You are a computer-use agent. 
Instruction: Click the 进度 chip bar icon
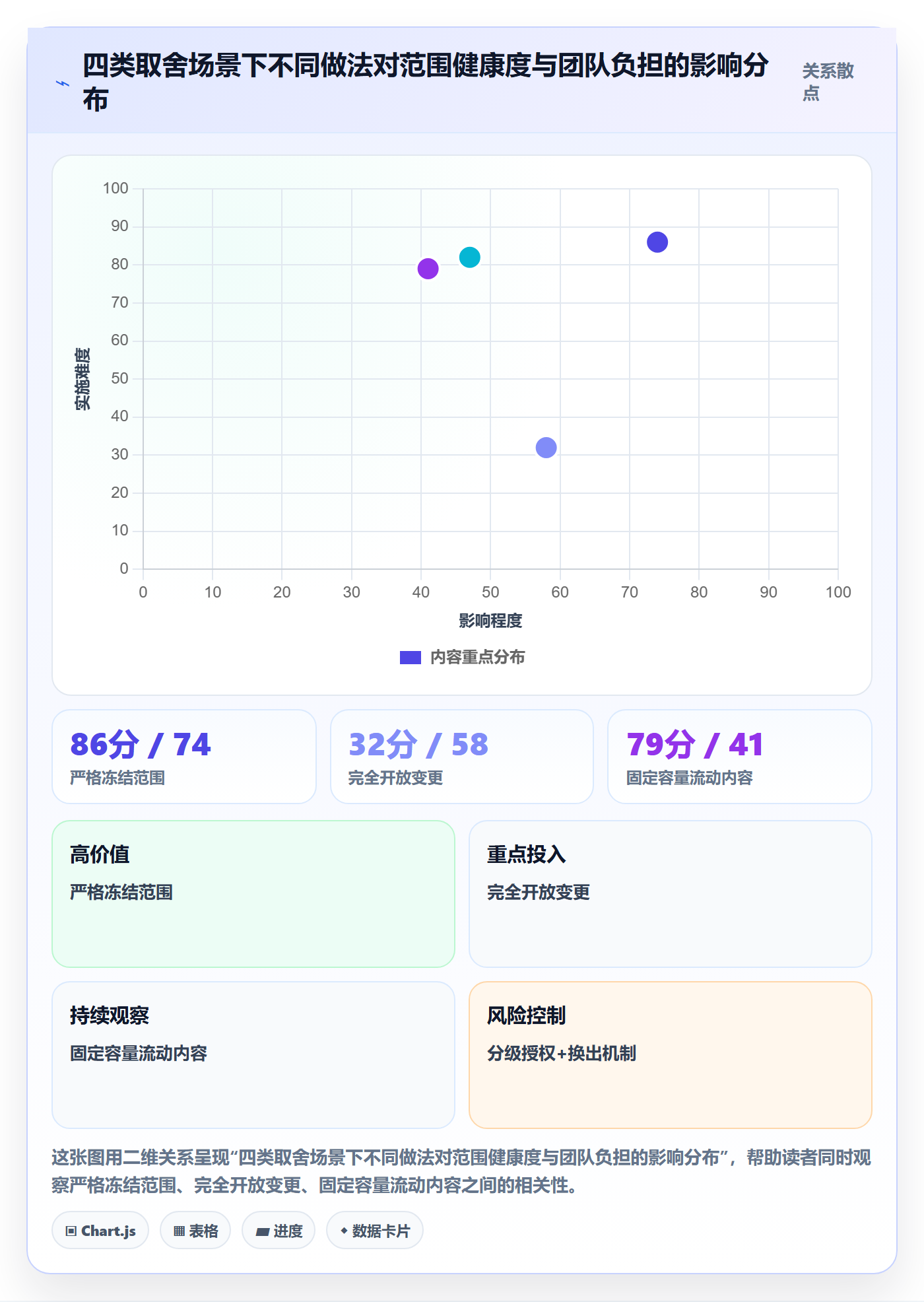click(262, 1231)
